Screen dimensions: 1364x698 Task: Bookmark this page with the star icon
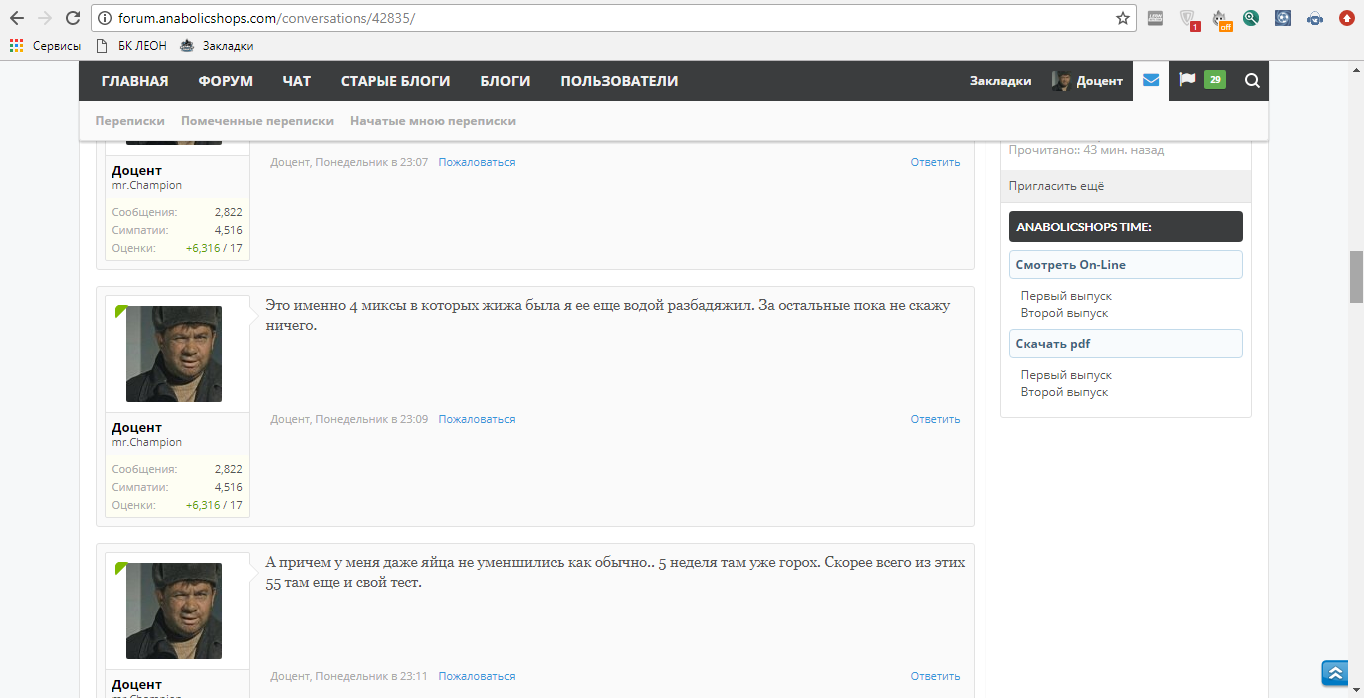click(1122, 18)
